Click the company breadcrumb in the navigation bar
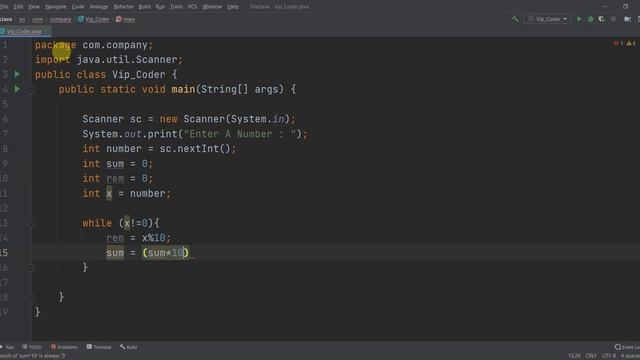Image resolution: width=640 pixels, height=360 pixels. coord(60,19)
